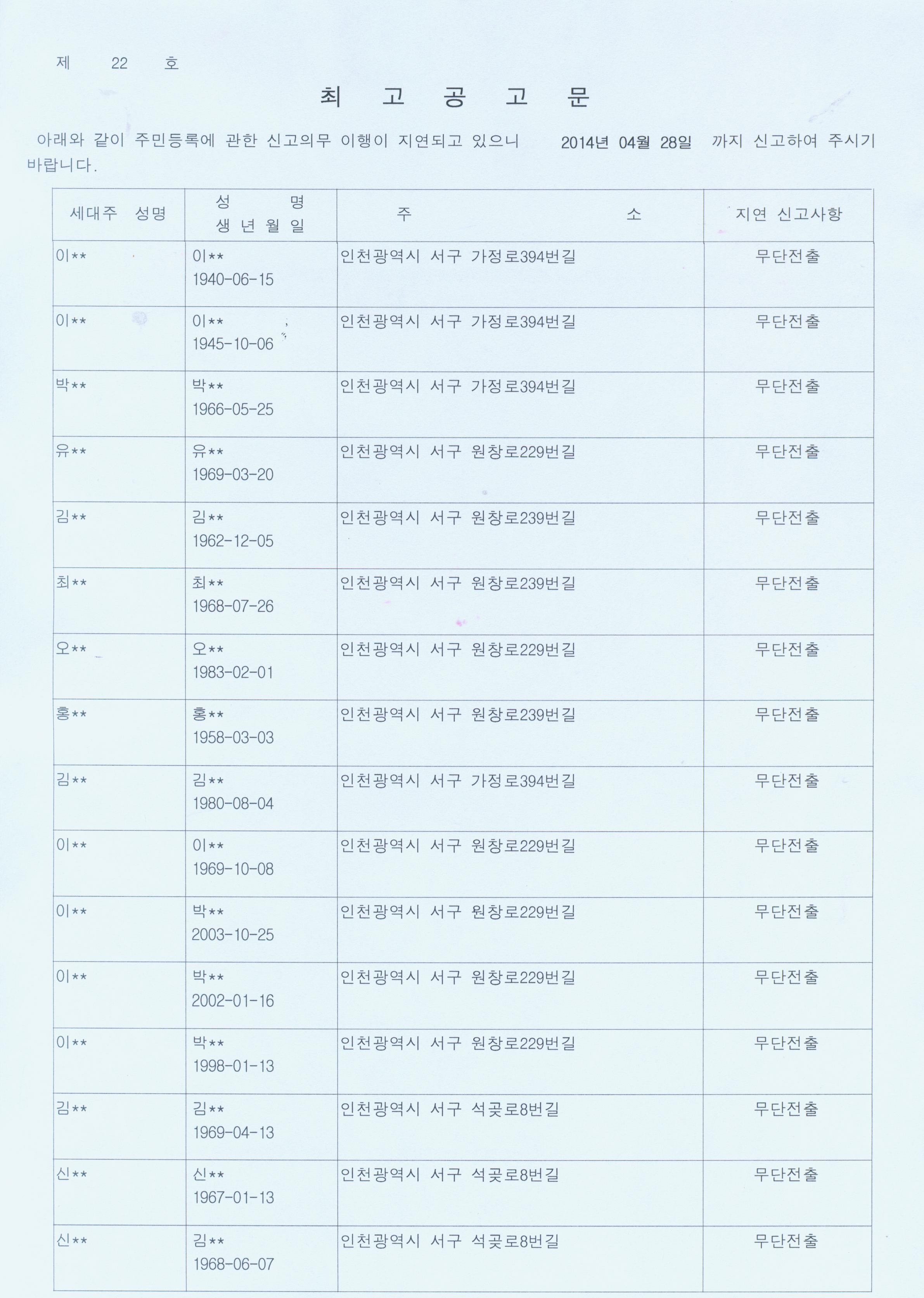The width and height of the screenshot is (924, 1298).
Task: Click the deadline date 2014년 04월 28일
Action: [626, 142]
